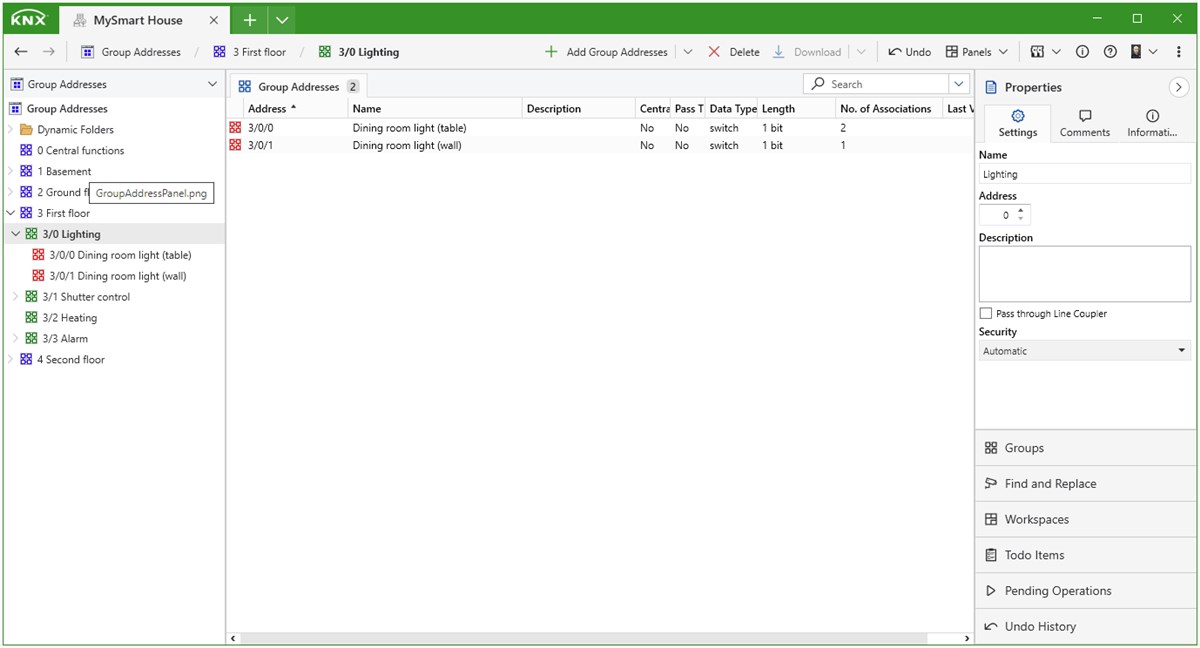Screen dimensions: 1200x648
Task: Expand the 3/1 Shutter control node
Action: (16, 297)
